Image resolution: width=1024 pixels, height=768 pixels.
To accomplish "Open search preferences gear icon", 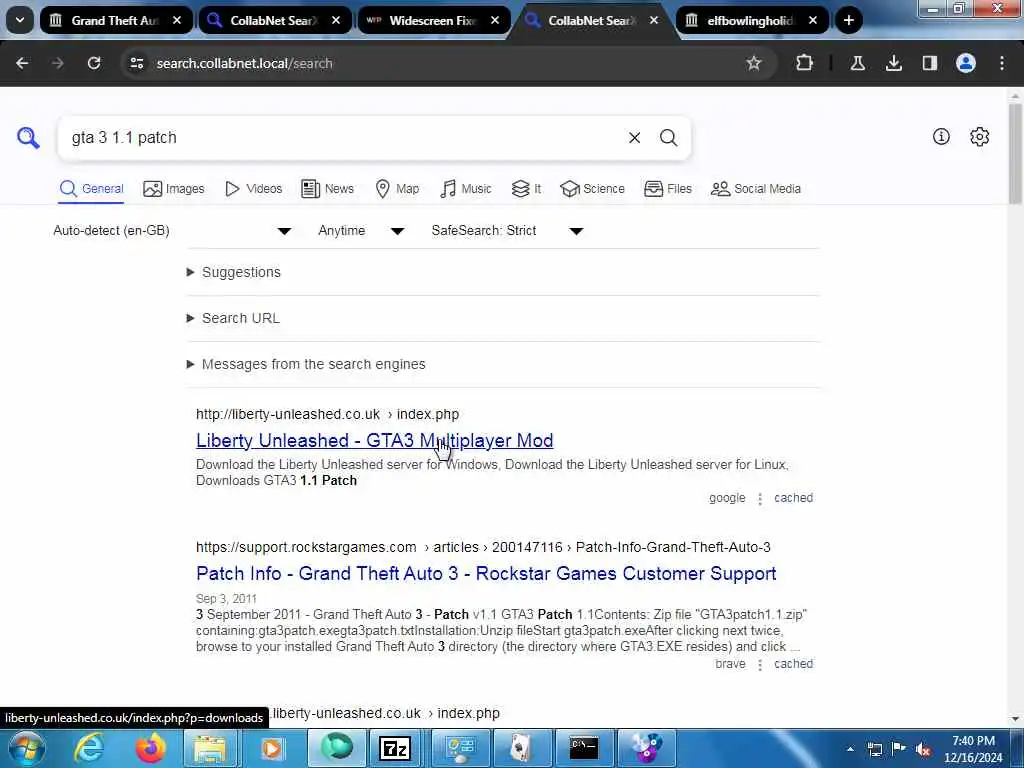I will click(x=980, y=136).
